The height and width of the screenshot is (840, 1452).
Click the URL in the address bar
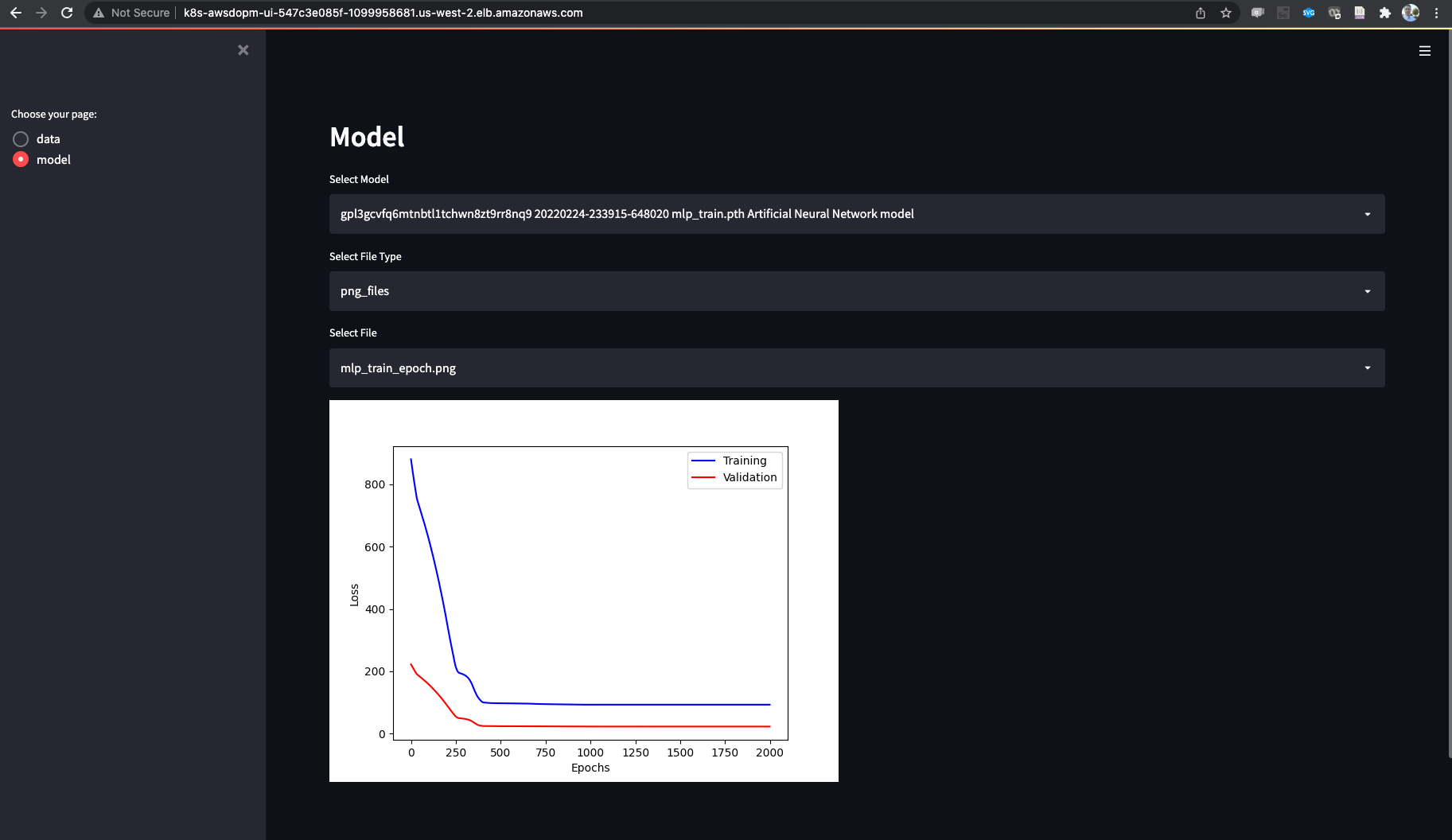click(x=383, y=13)
